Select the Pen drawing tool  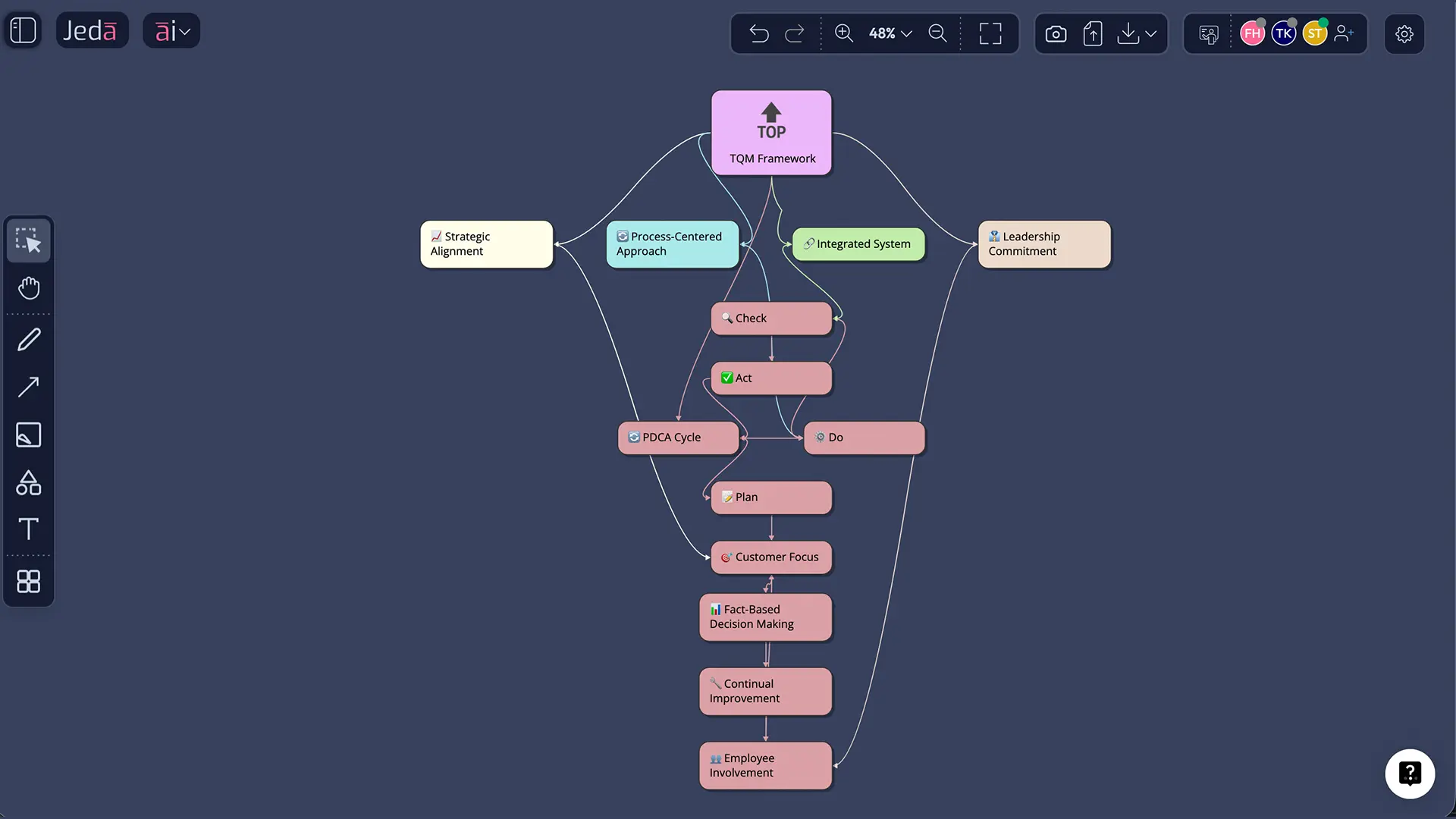29,339
